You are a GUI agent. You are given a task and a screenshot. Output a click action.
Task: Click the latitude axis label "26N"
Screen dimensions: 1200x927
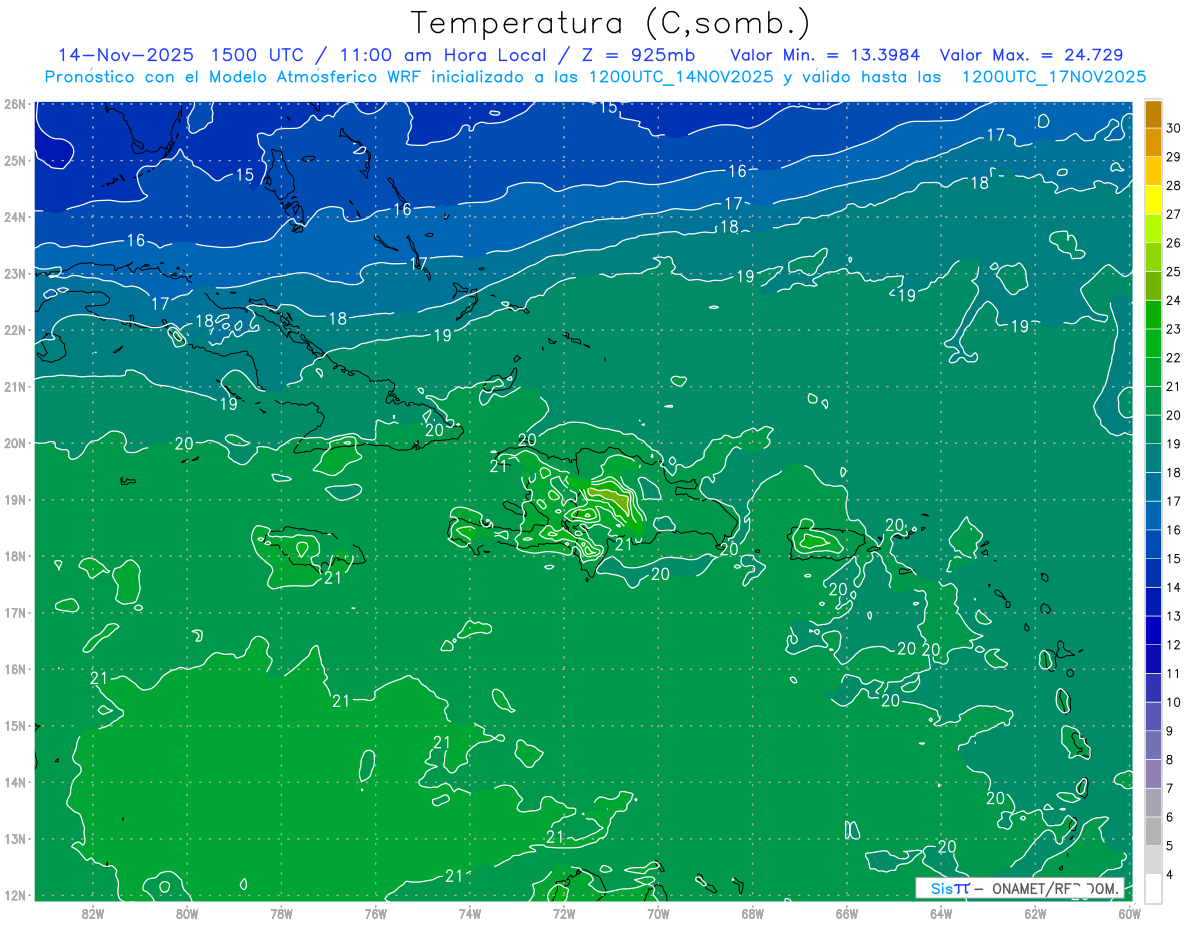15,104
